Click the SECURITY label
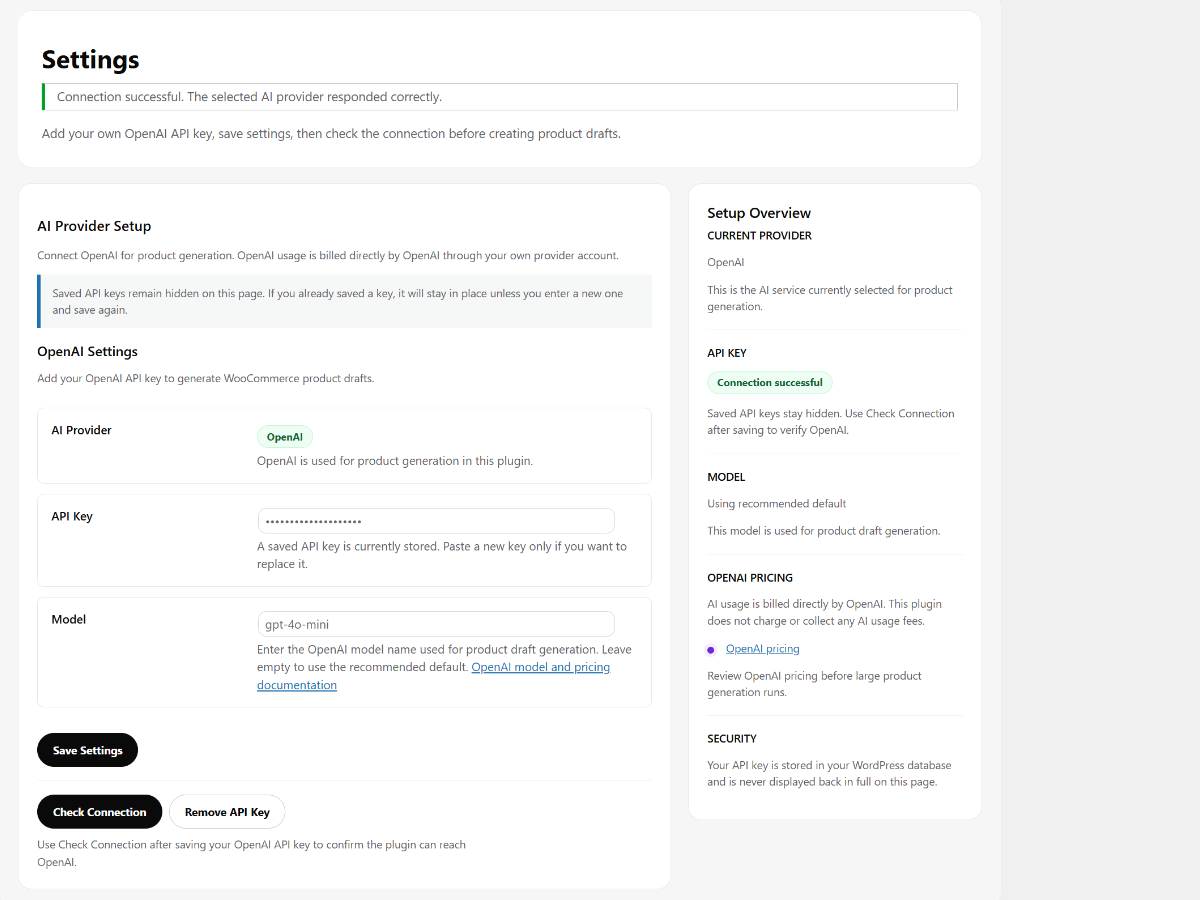 [x=732, y=739]
